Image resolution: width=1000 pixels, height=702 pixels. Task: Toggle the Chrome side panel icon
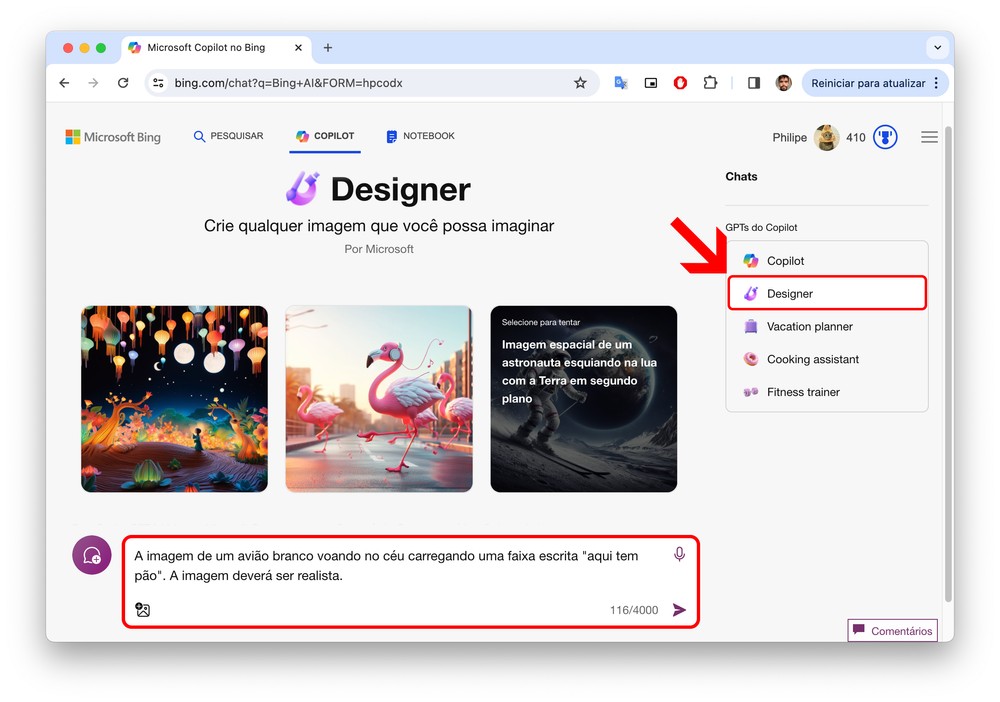tap(754, 83)
